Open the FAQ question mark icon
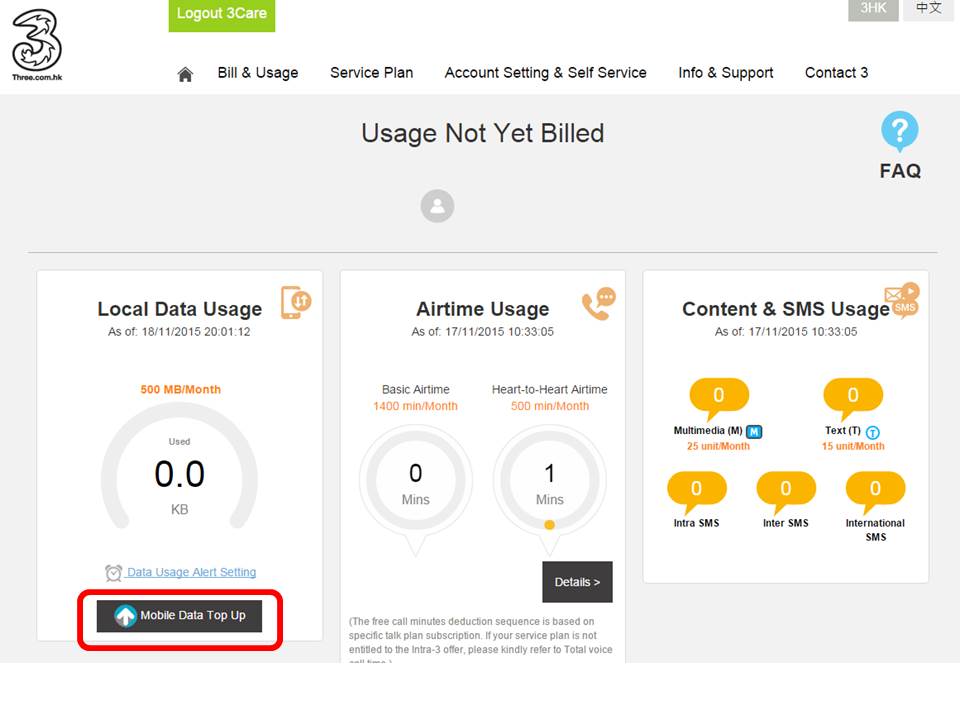The height and width of the screenshot is (720, 960). (x=899, y=131)
